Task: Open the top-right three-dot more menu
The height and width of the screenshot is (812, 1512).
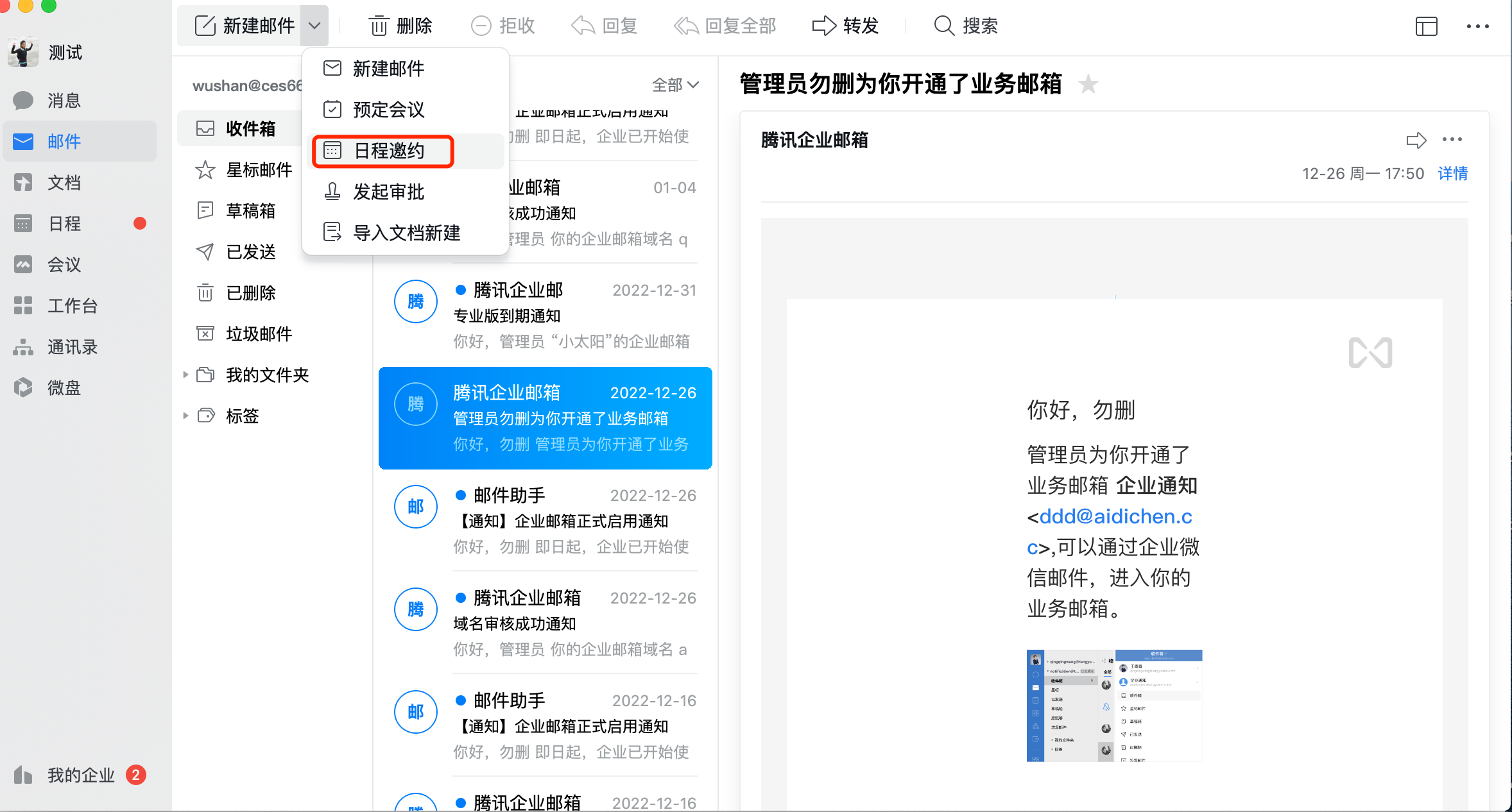Action: coord(1477,26)
